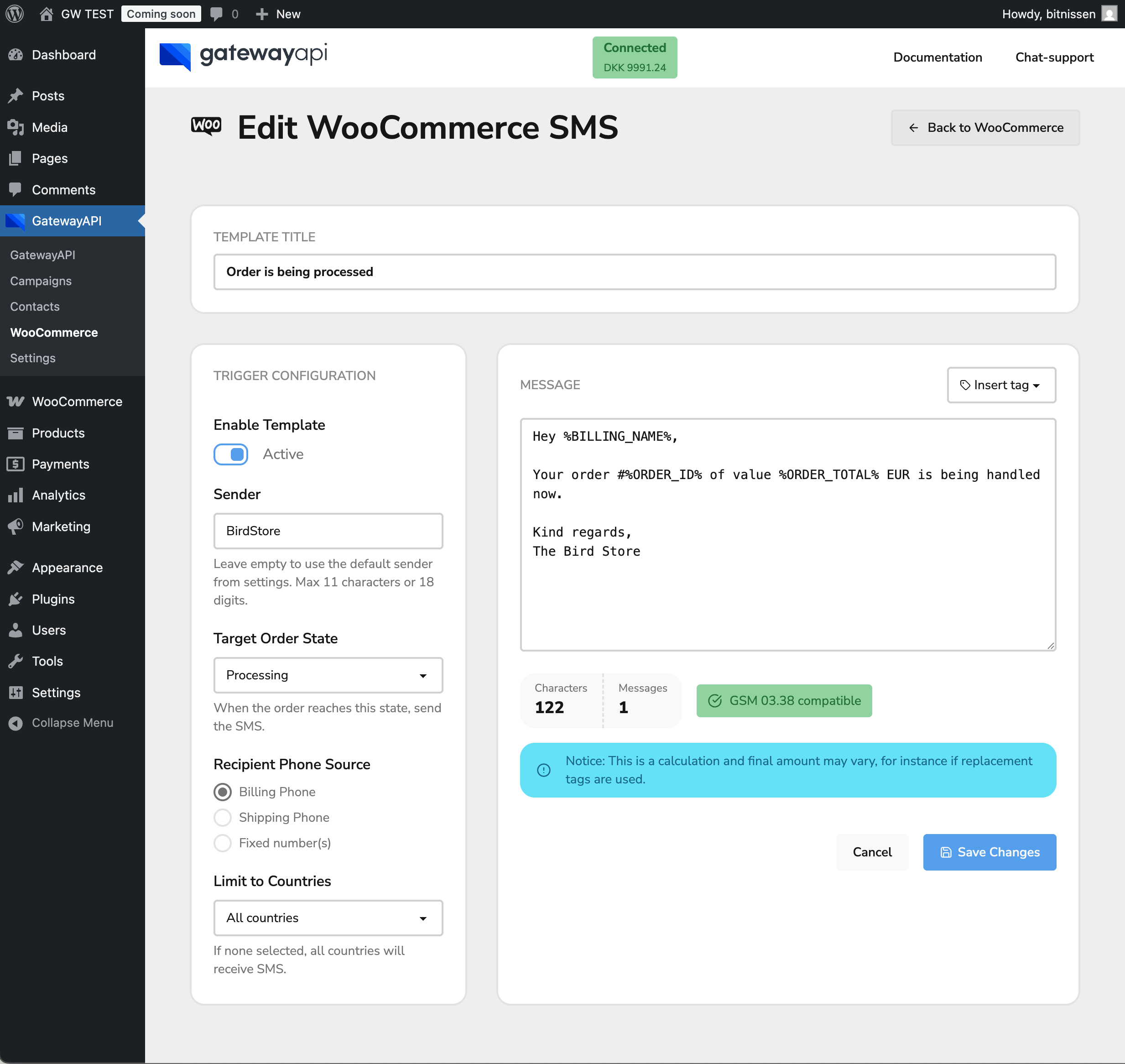Click the GSM 03.38 compatible badge

(784, 700)
